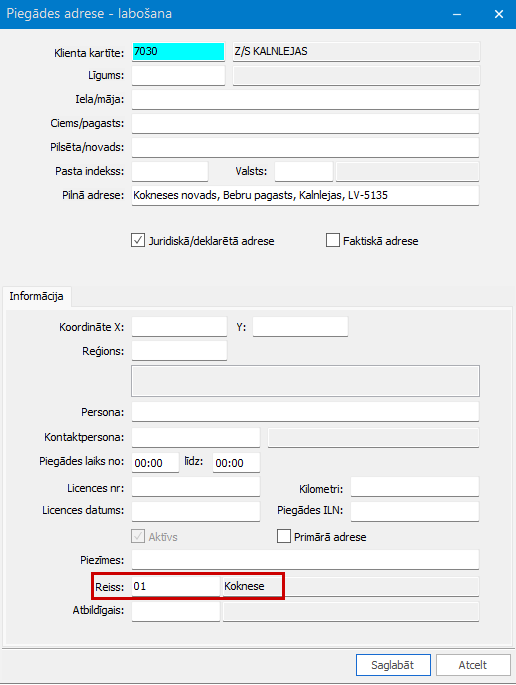This screenshot has height=685, width=516.
Task: Click the Pilnā adrese field
Action: [x=305, y=195]
